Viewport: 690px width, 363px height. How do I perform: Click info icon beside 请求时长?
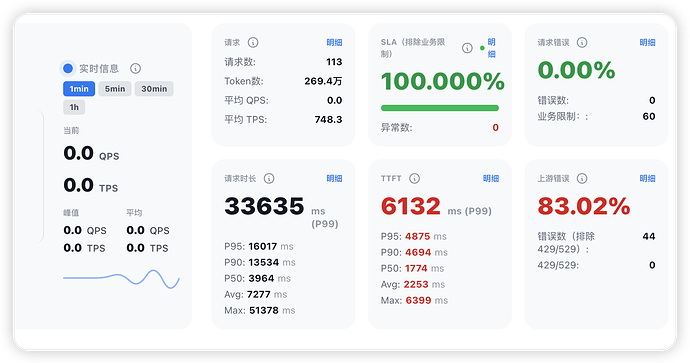click(x=269, y=178)
